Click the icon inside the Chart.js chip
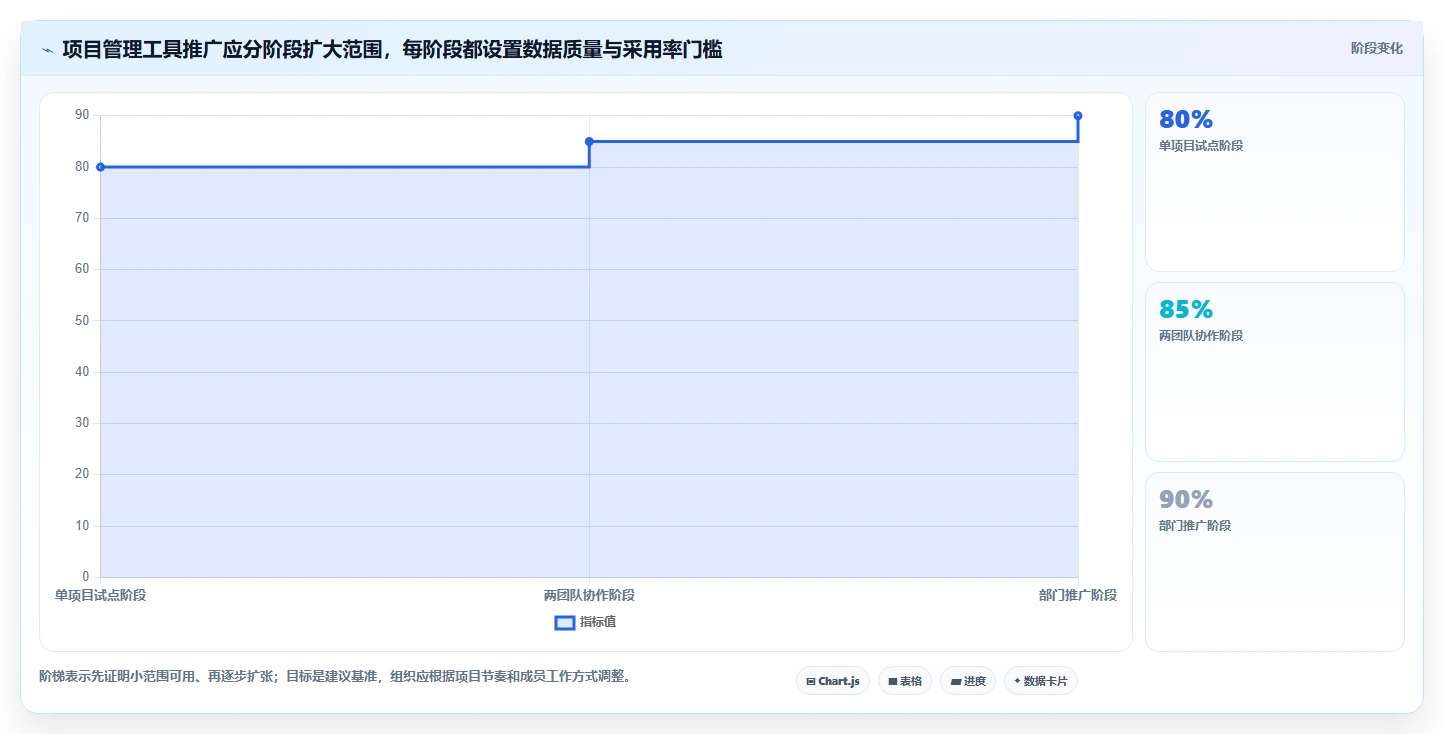This screenshot has width=1444, height=734. 810,682
